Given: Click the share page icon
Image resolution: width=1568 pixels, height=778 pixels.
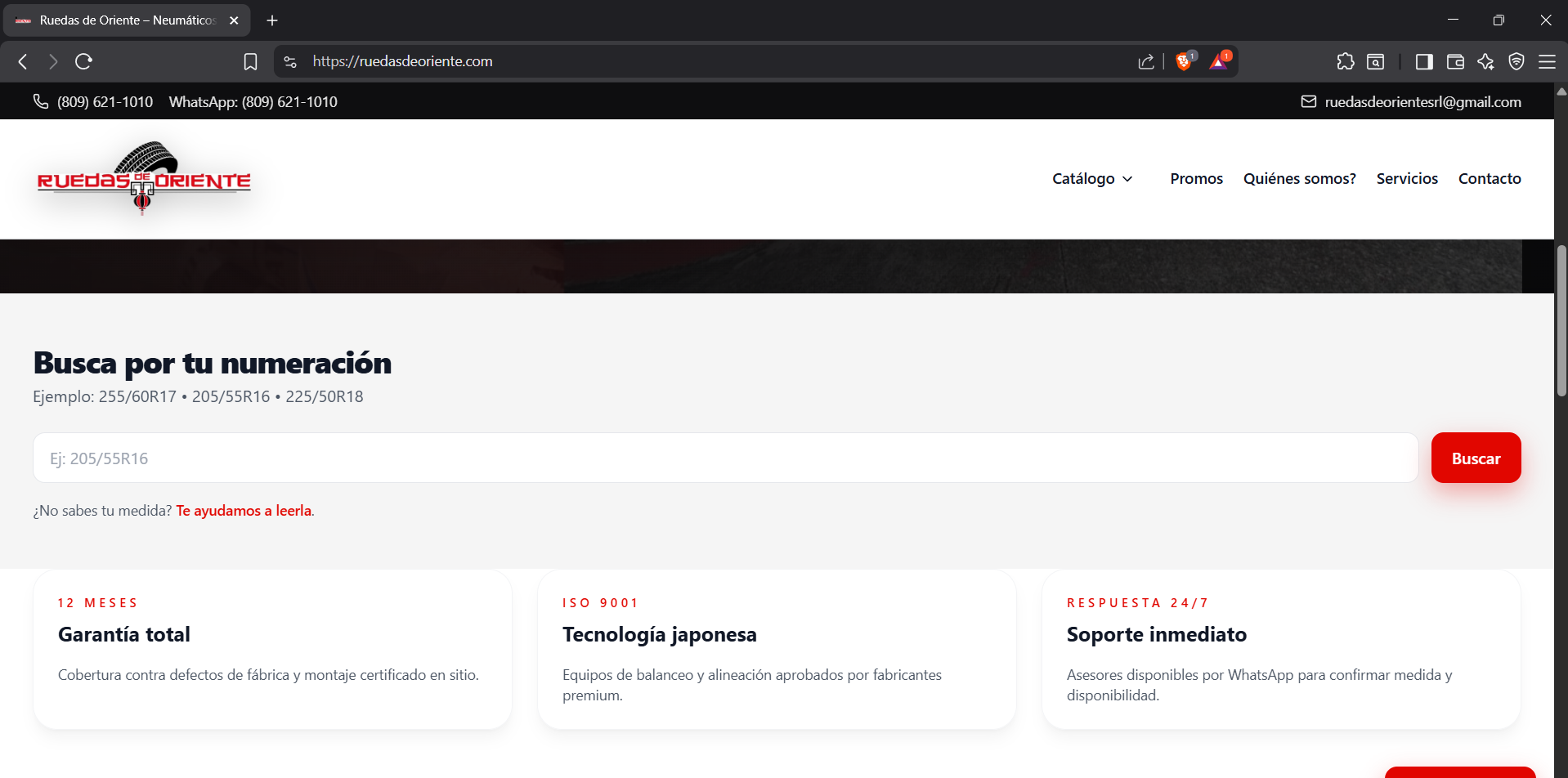Looking at the screenshot, I should pos(1146,61).
